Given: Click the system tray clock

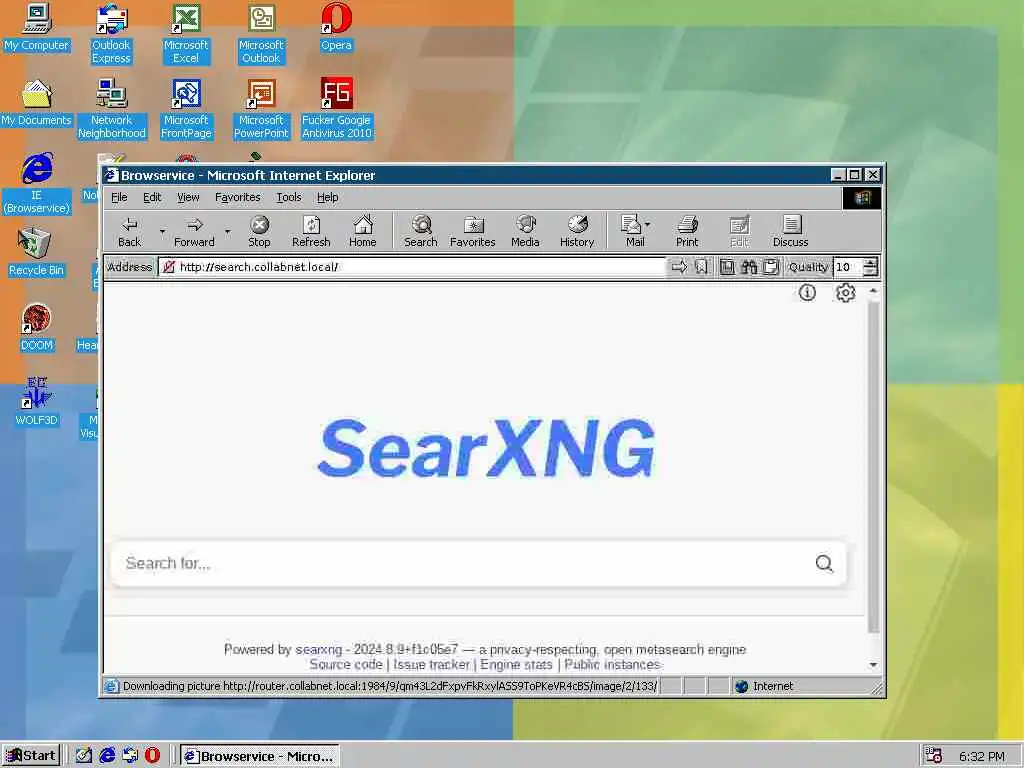Looking at the screenshot, I should click(982, 756).
